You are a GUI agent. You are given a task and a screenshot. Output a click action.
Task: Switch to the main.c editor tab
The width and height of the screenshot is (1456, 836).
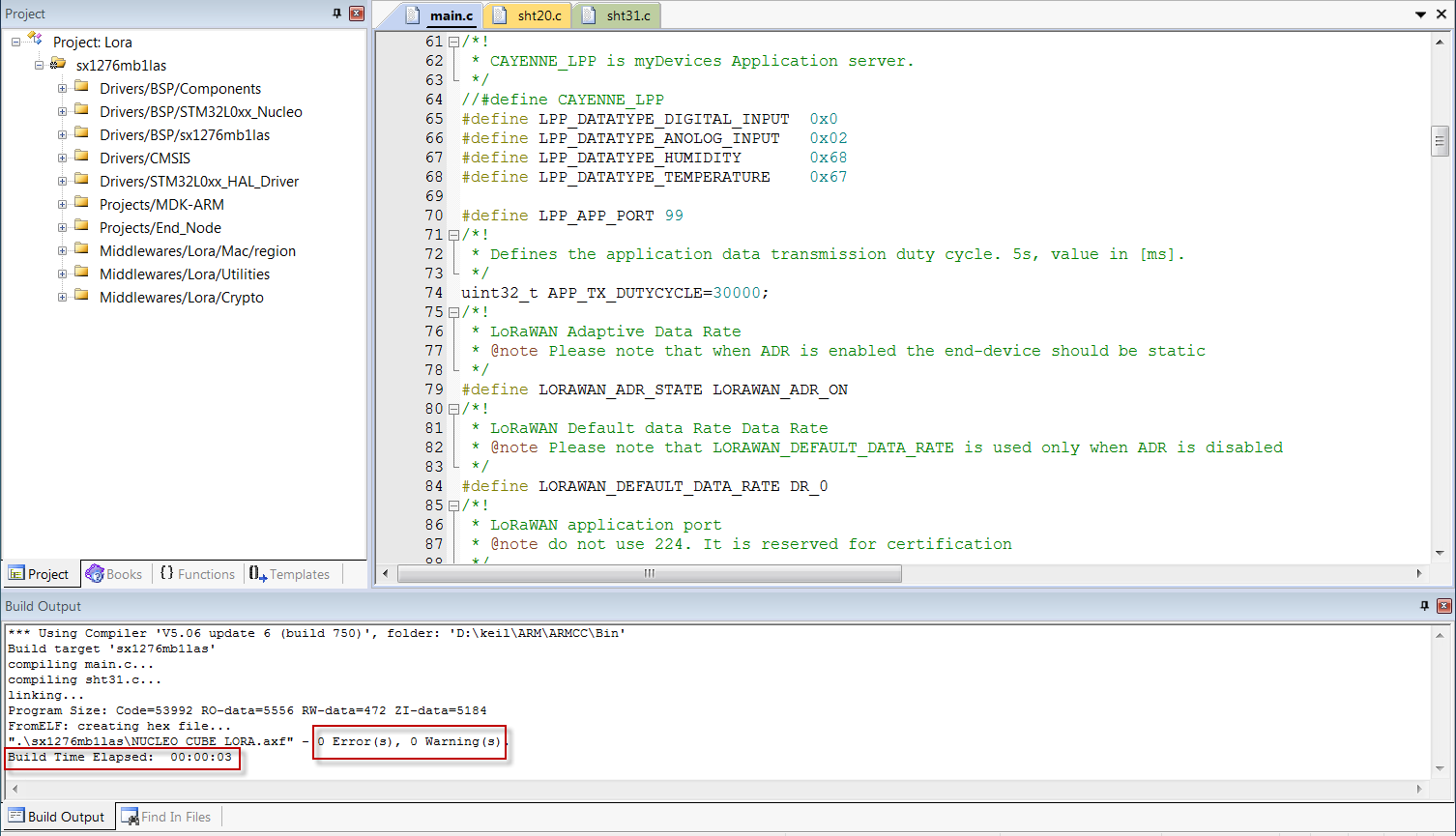441,15
